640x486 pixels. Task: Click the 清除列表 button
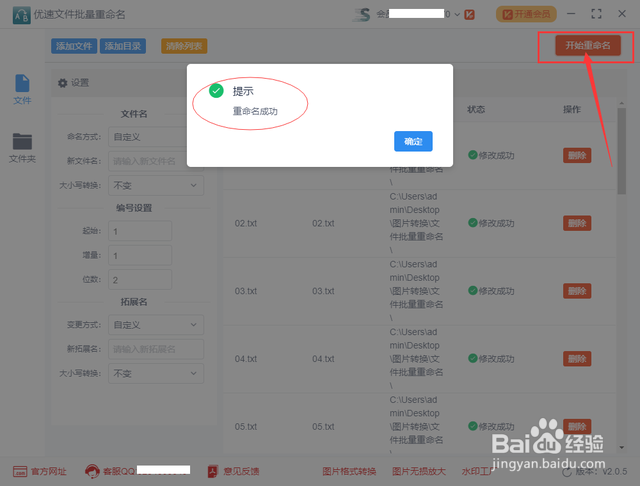click(184, 46)
